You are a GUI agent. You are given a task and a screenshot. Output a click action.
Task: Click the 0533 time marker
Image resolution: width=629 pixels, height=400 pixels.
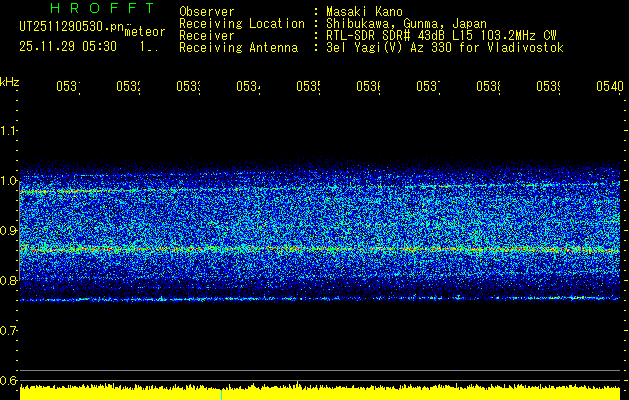point(189,87)
